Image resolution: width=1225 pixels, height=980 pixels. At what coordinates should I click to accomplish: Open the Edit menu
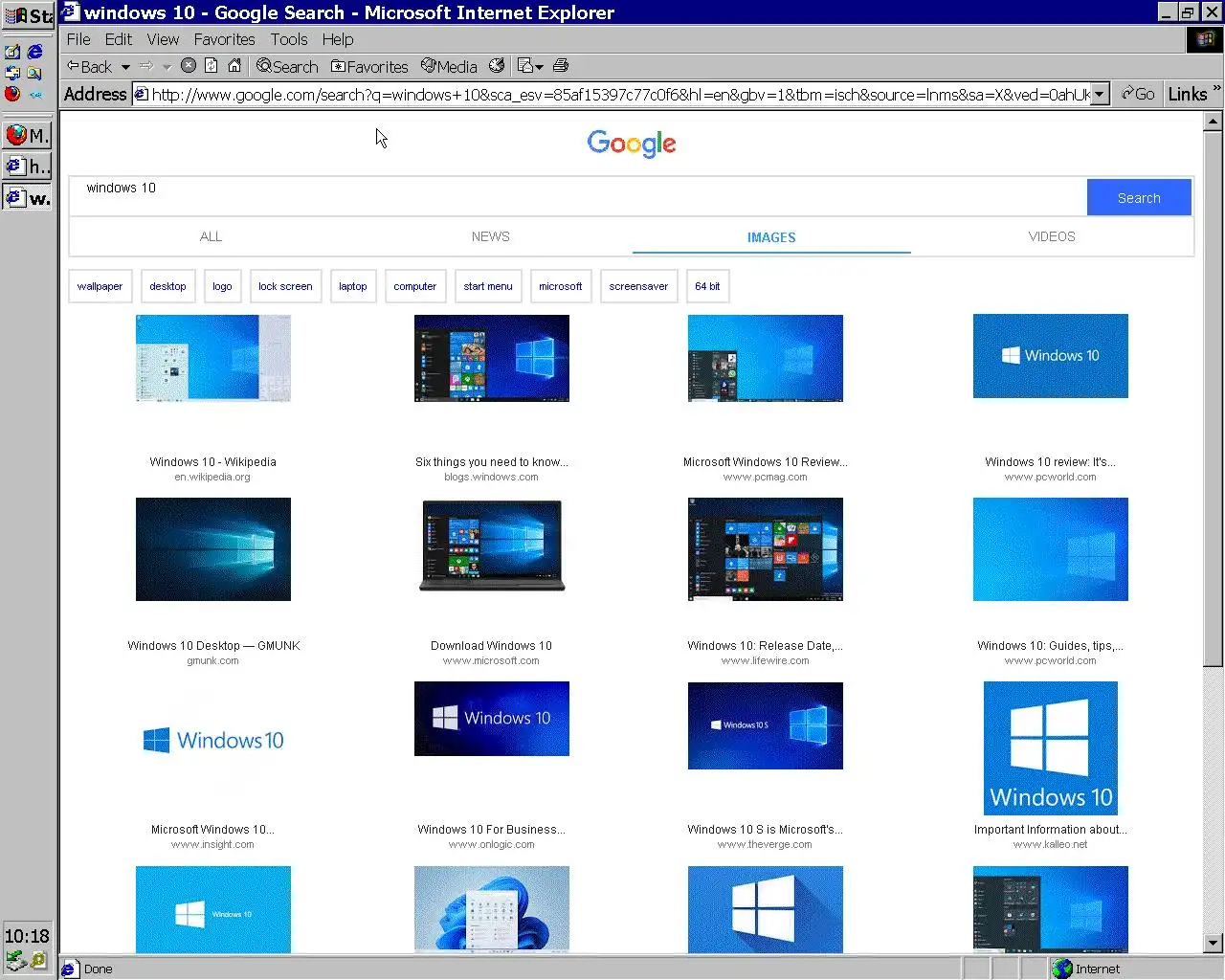click(x=119, y=39)
